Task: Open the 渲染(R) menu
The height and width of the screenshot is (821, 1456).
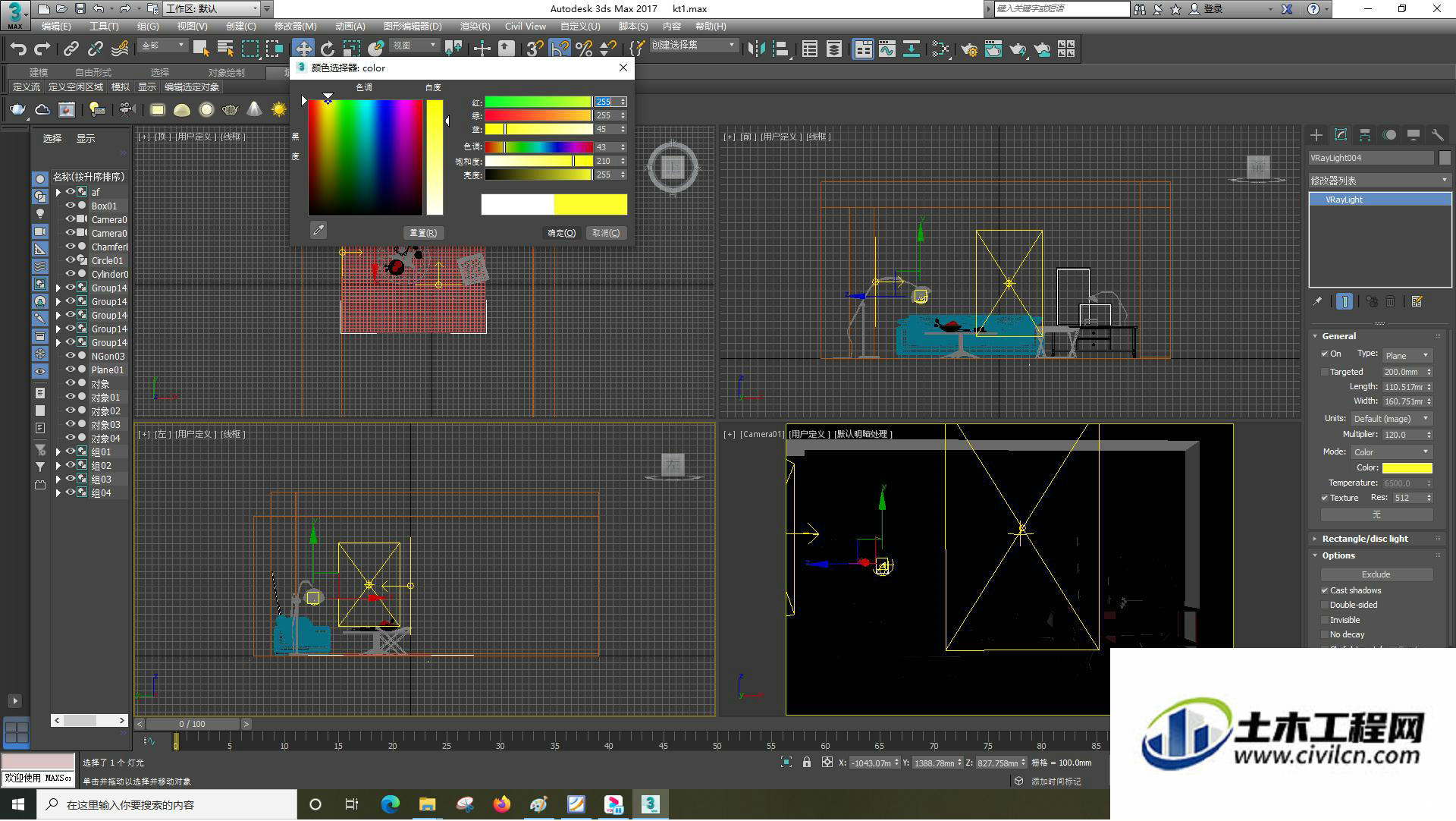Action: 475,27
